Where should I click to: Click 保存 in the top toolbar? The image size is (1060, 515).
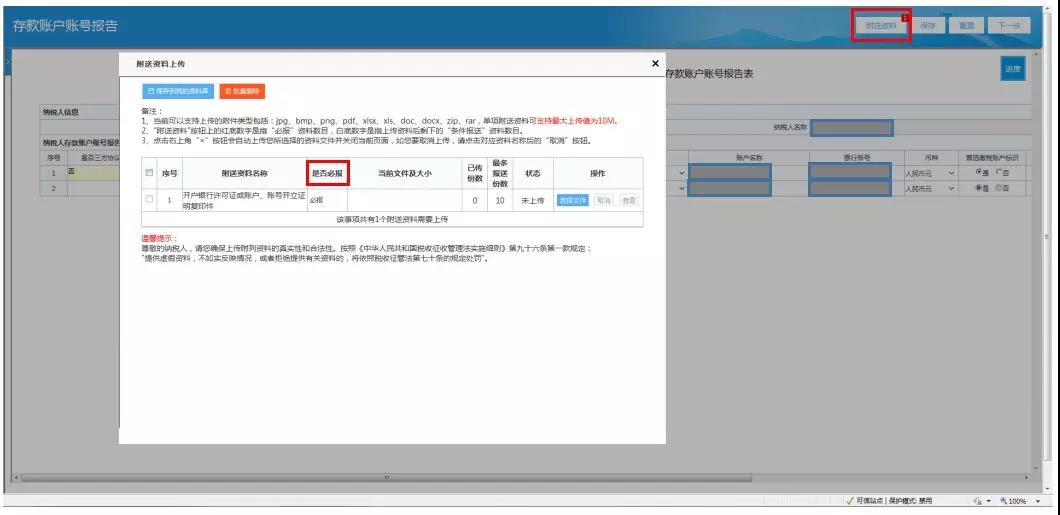(x=928, y=26)
